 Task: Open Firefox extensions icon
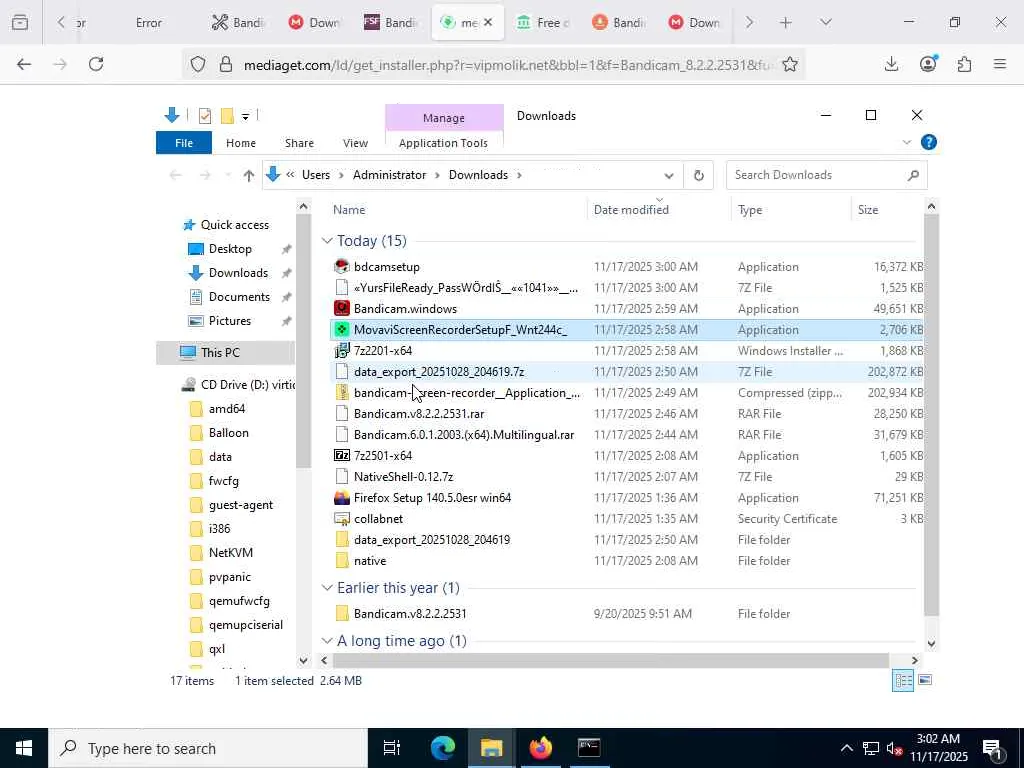pos(964,64)
